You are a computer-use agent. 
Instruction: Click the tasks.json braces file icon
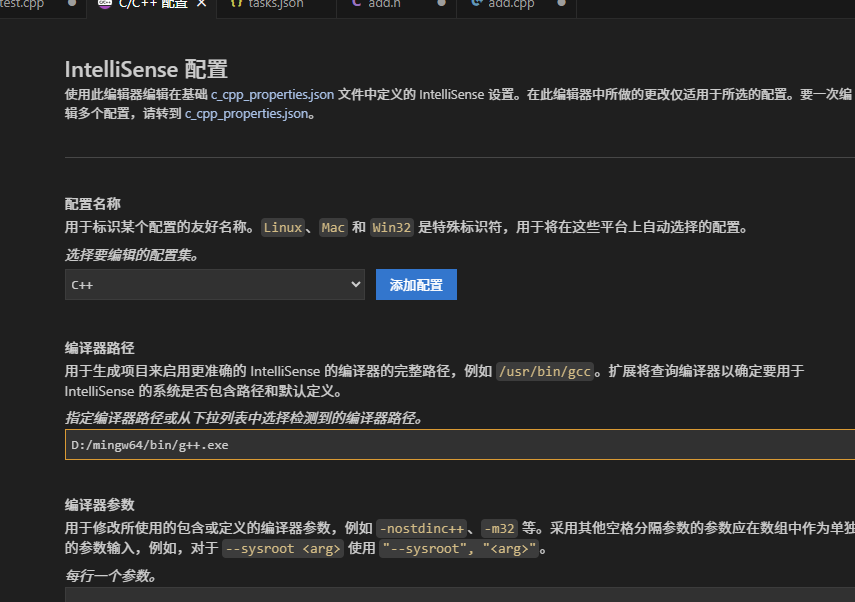pyautogui.click(x=236, y=4)
